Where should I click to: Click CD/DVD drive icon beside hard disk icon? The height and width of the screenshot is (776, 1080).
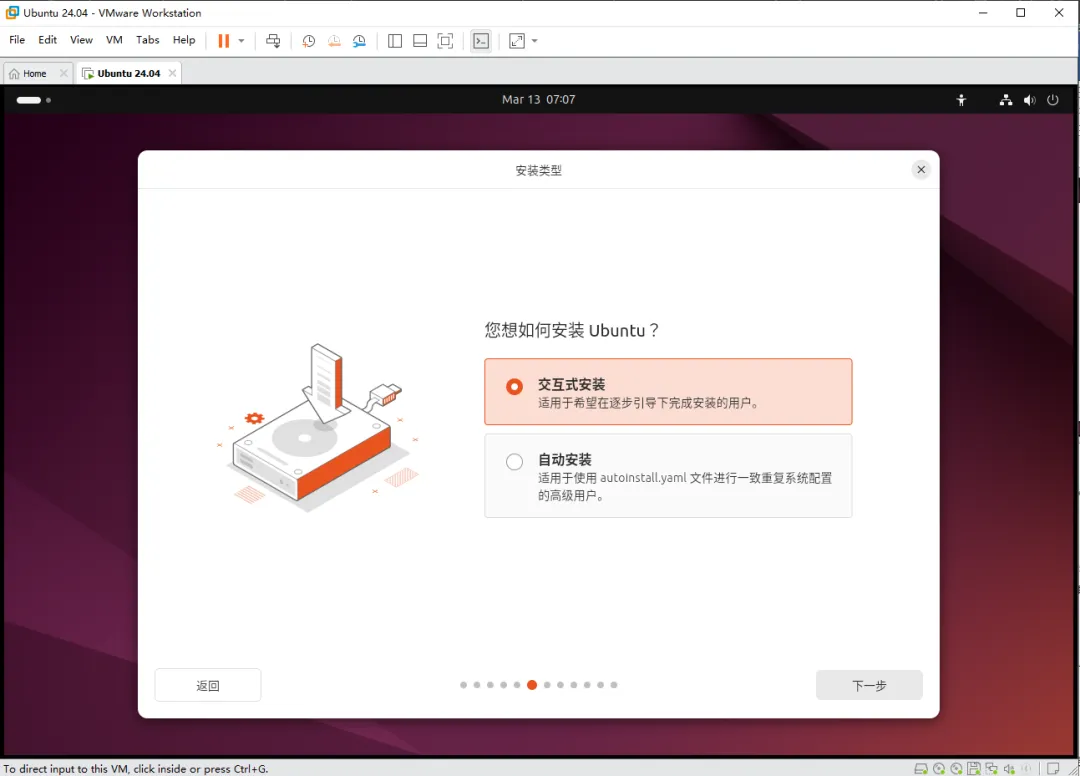click(939, 768)
